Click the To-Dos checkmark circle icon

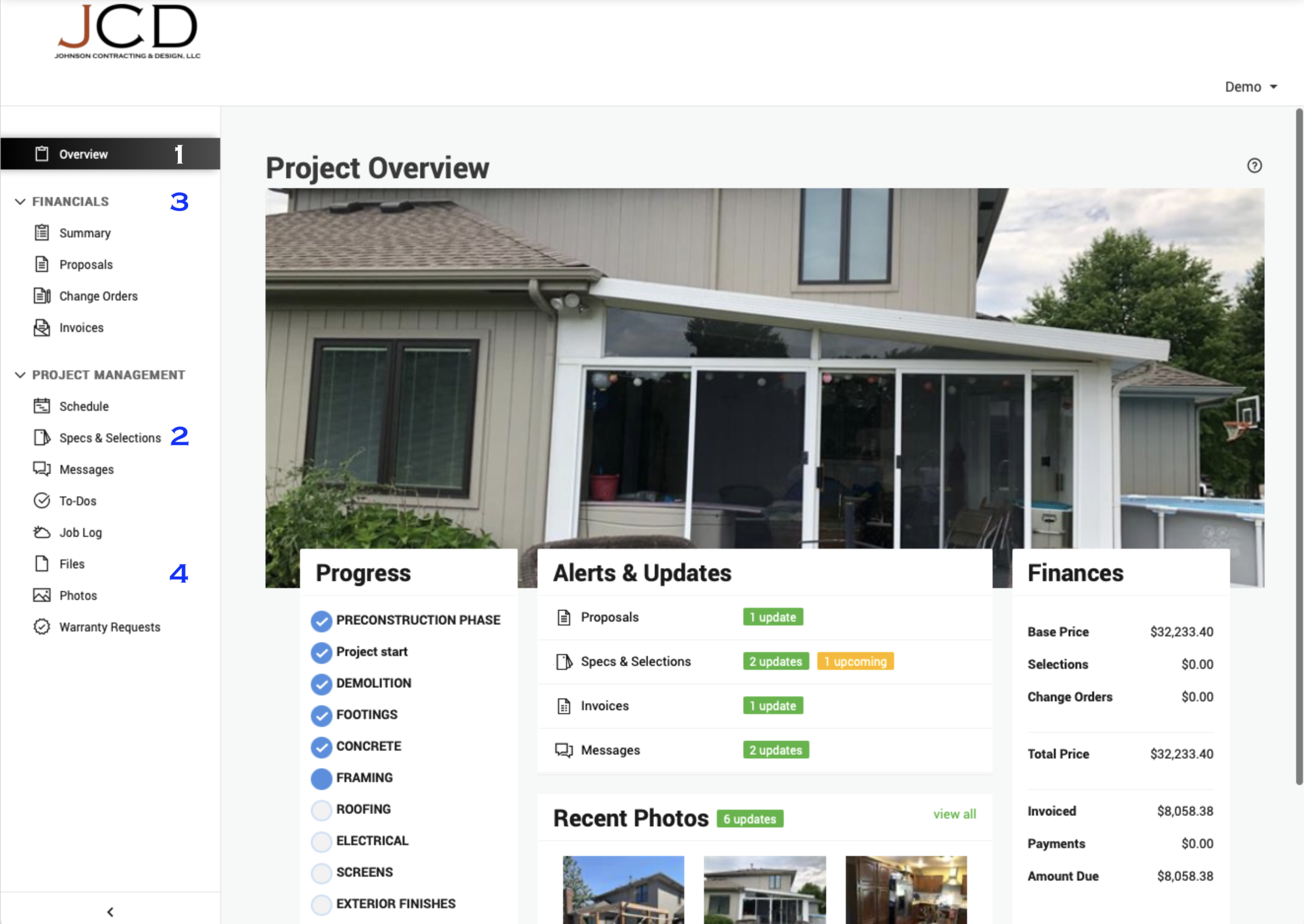pyautogui.click(x=42, y=501)
